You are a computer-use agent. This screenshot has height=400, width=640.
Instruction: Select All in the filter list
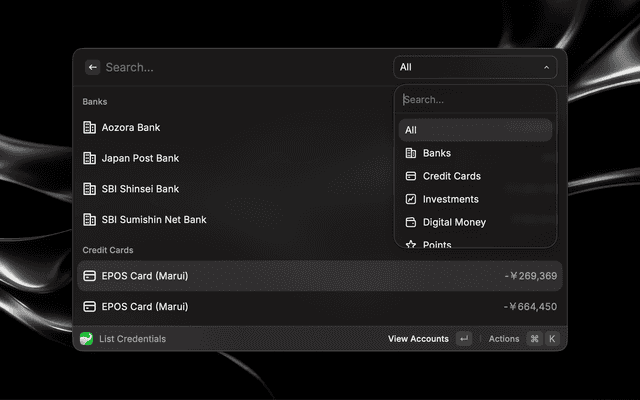pyautogui.click(x=475, y=130)
